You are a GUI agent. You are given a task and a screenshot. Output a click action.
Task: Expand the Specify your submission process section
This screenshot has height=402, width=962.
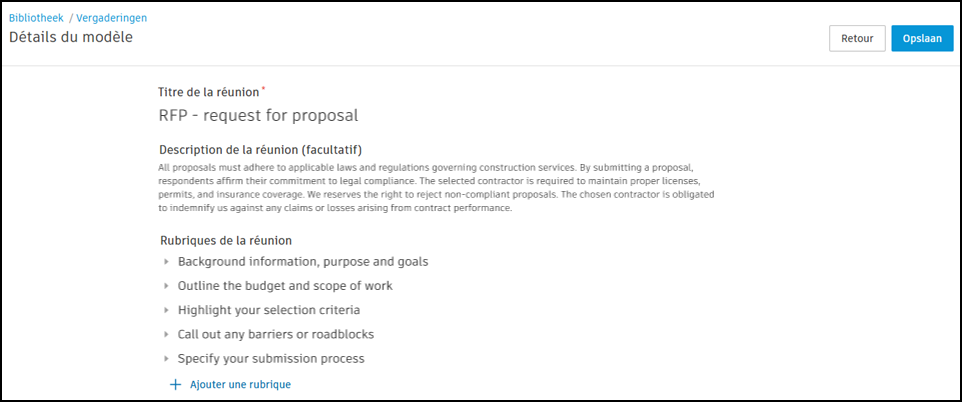click(x=167, y=358)
